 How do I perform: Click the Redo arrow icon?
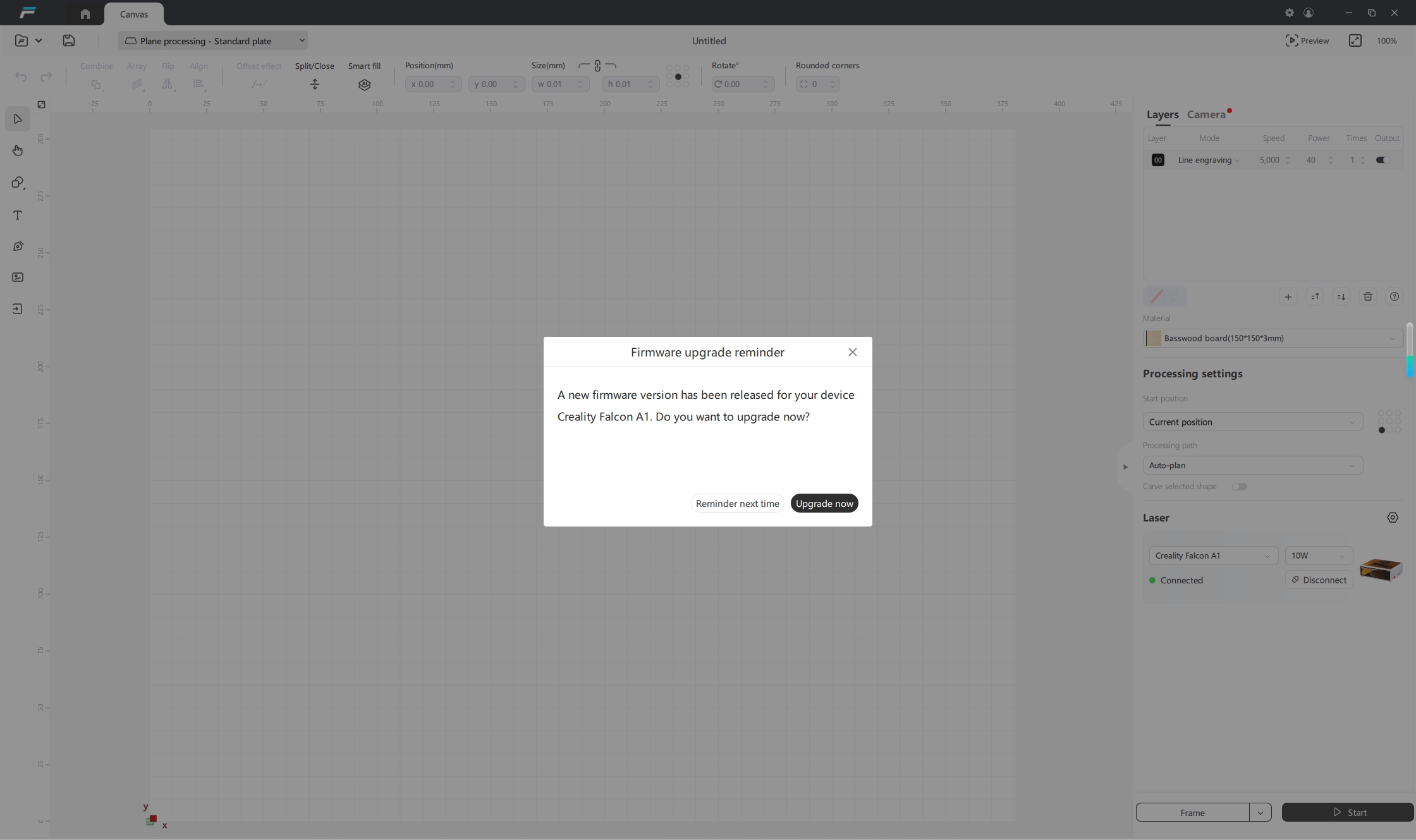pyautogui.click(x=46, y=77)
